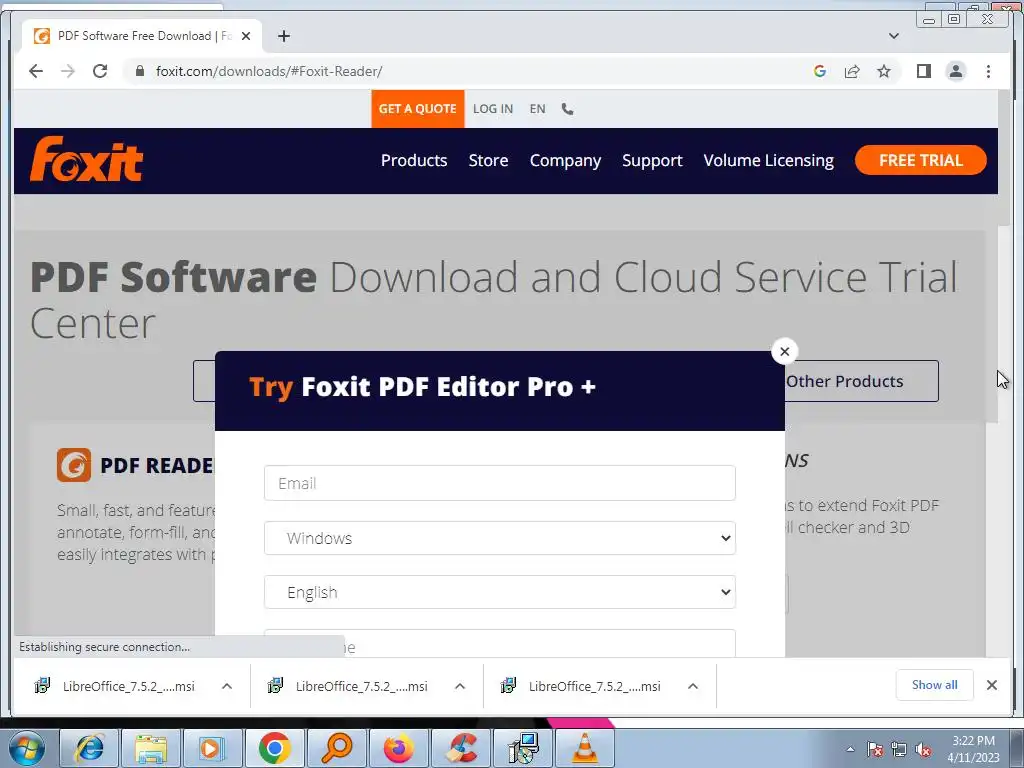Open a new browser tab

click(x=283, y=36)
